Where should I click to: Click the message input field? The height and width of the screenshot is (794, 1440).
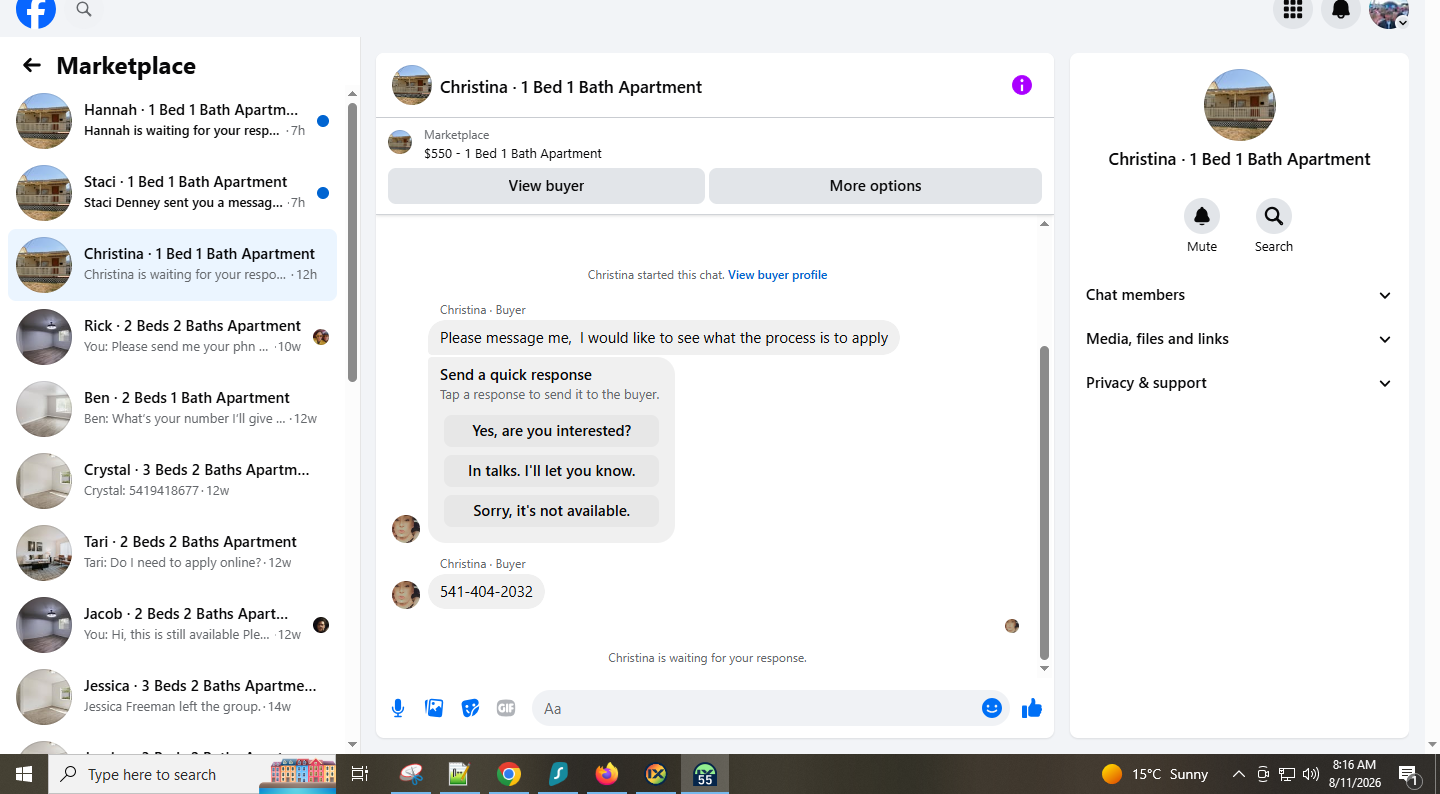(755, 708)
